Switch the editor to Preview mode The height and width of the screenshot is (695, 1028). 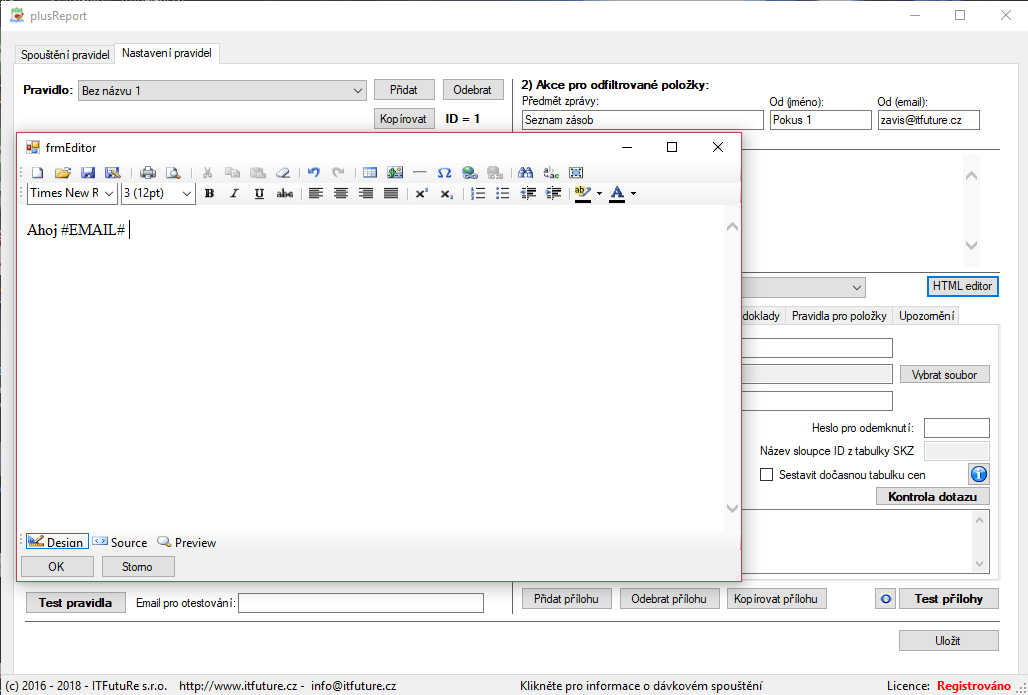pos(187,542)
